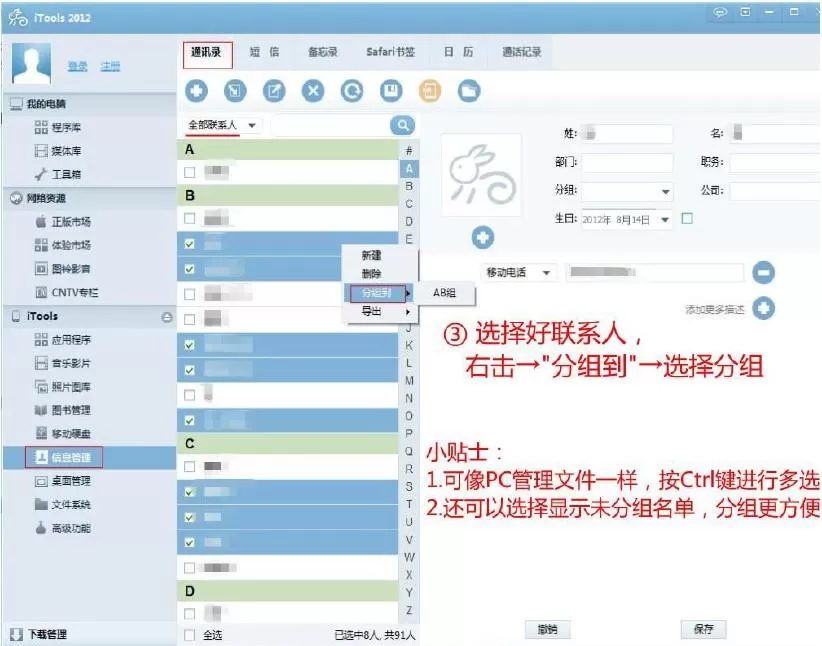Viewport: 822px width, 646px height.
Task: Click the chat bubble feedback icon in title bar
Action: [720, 12]
